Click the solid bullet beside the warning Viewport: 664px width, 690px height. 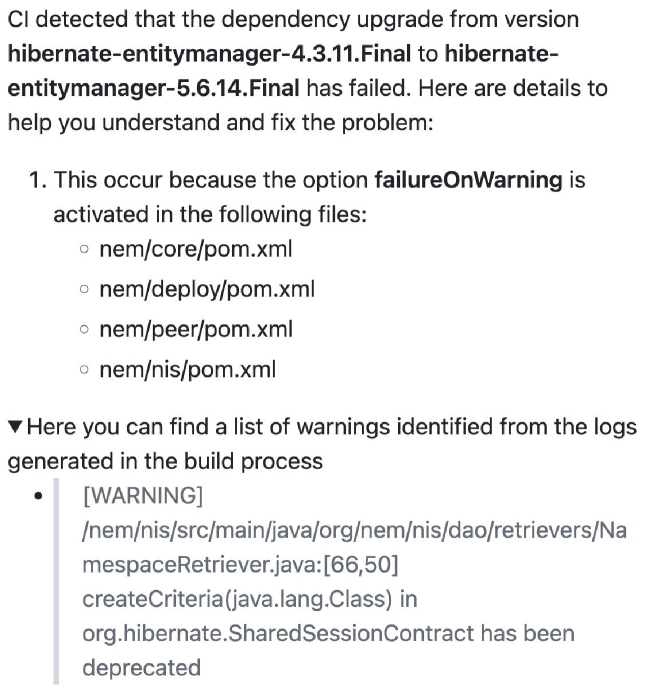pos(38,496)
